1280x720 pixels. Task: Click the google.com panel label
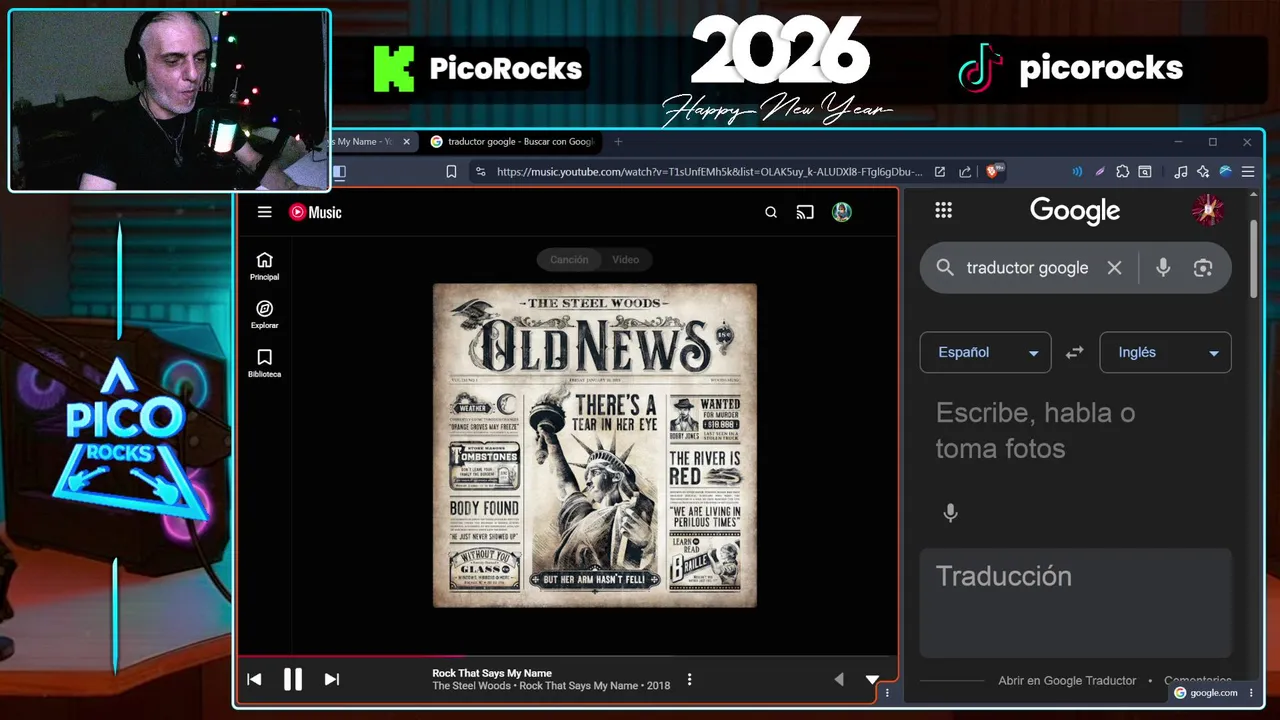[x=1206, y=692]
